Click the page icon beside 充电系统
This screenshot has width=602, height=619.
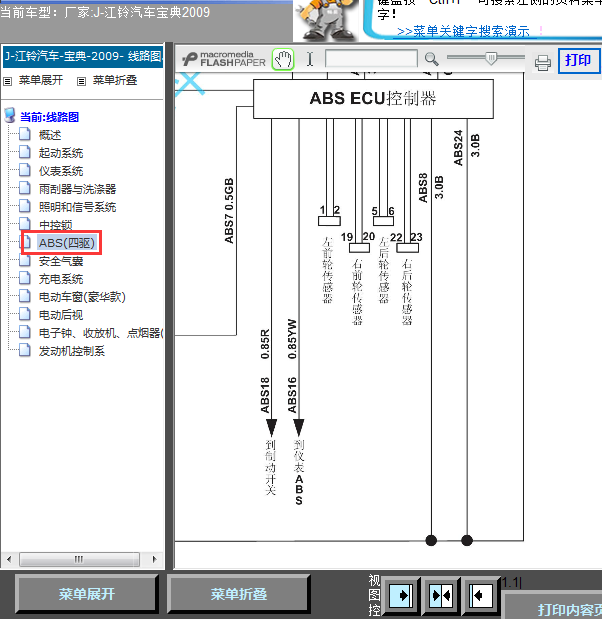[25, 278]
